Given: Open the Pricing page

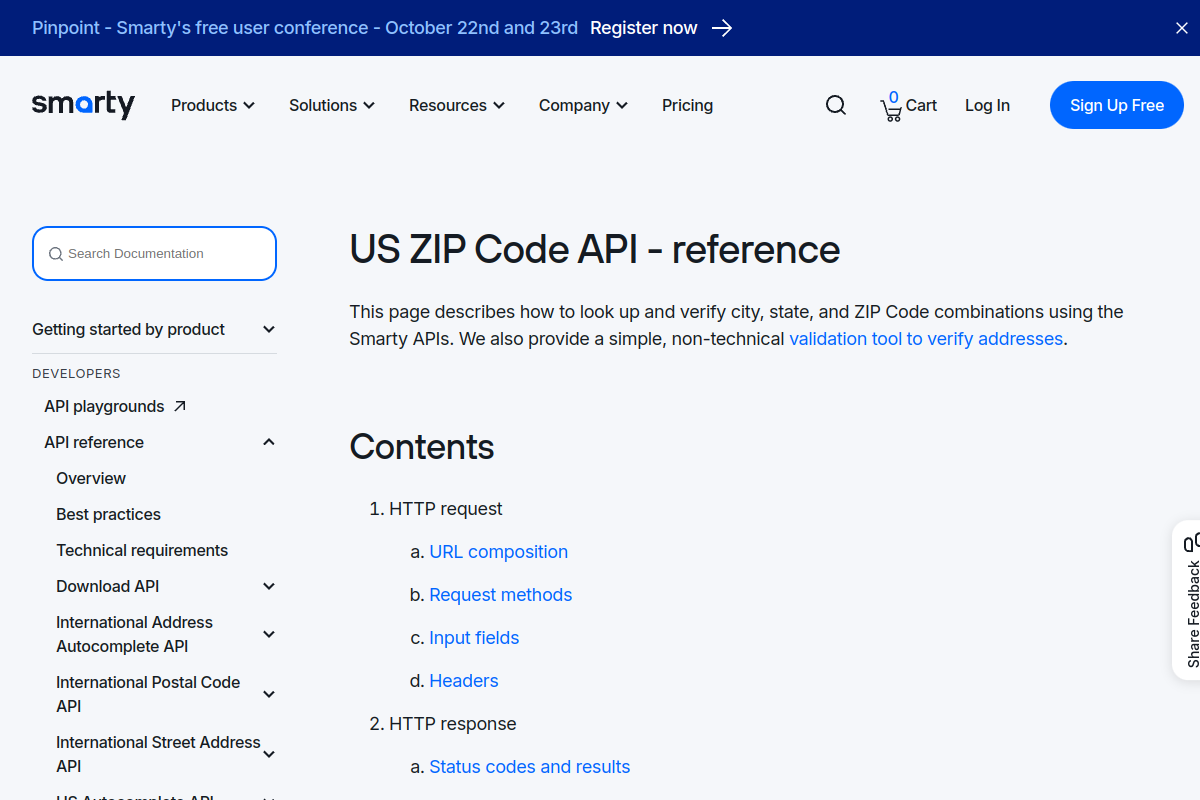Looking at the screenshot, I should [687, 105].
